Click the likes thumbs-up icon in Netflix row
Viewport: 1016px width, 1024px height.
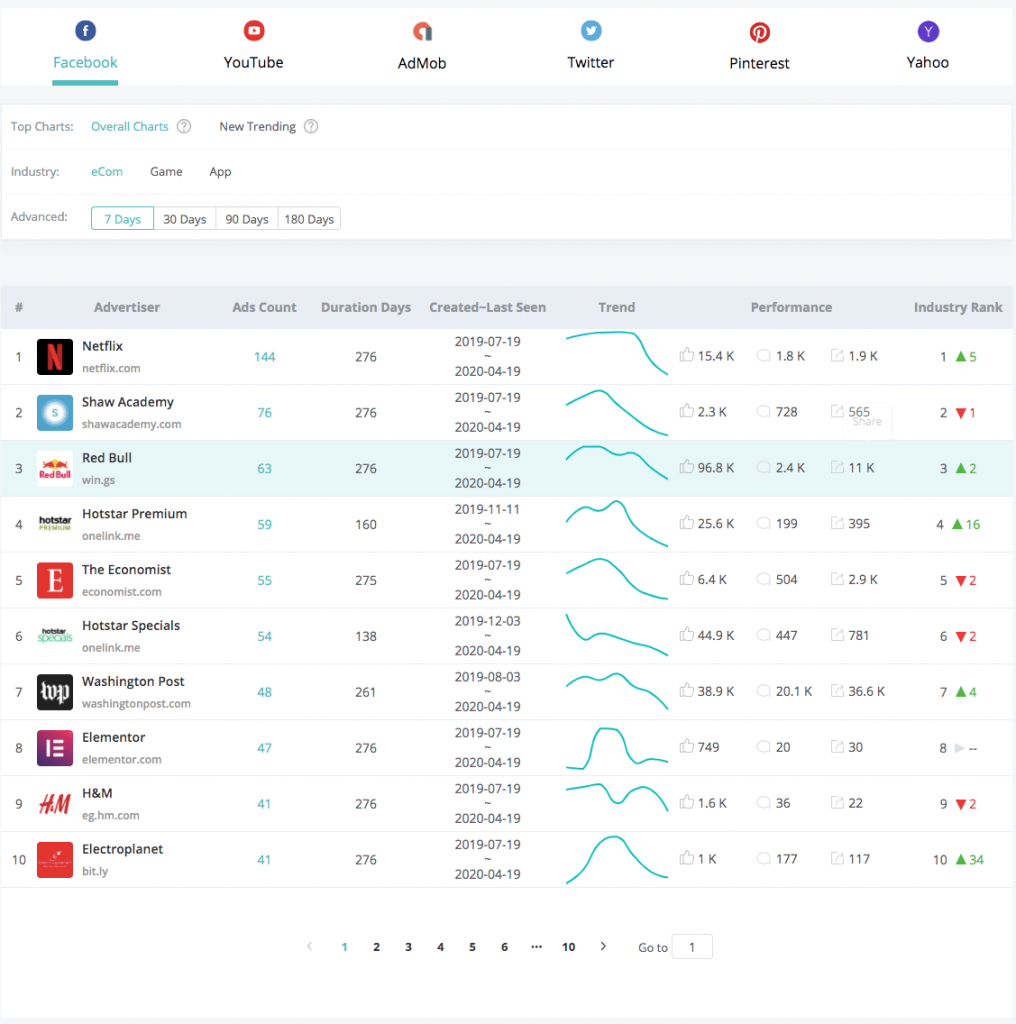[x=686, y=355]
